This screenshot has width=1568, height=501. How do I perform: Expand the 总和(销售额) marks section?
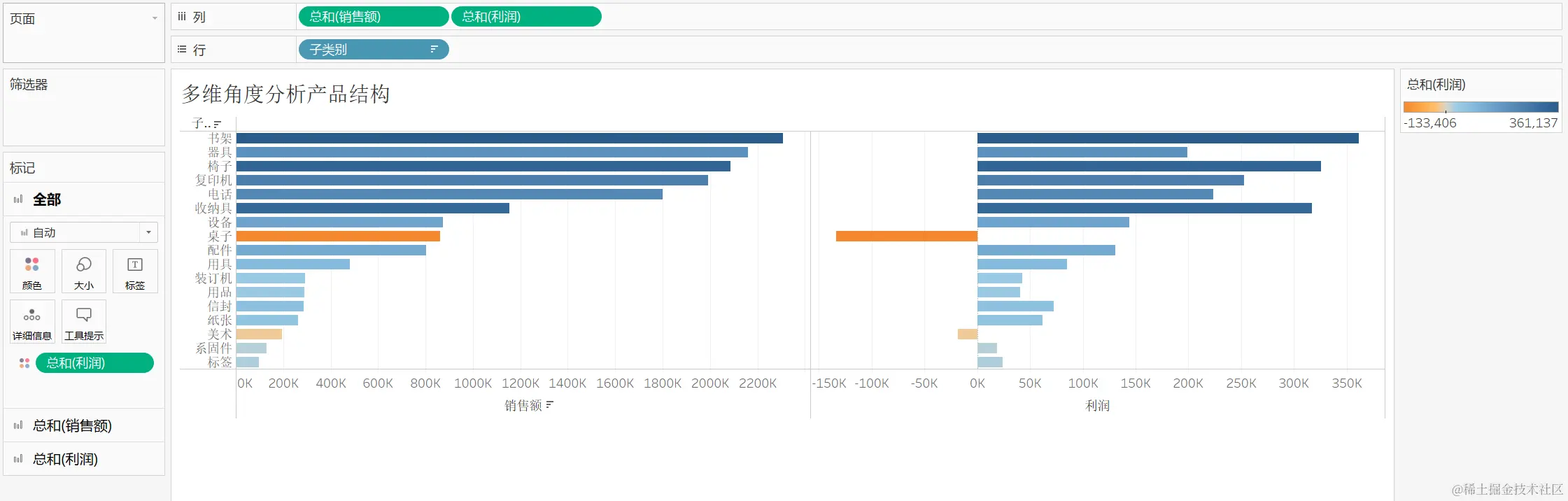84,425
